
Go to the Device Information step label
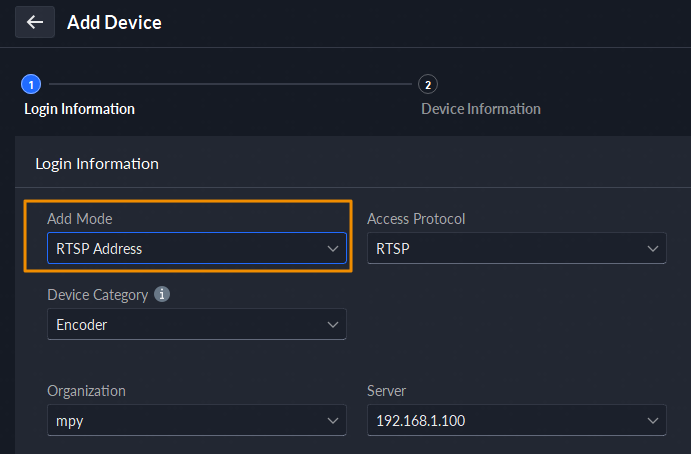(x=481, y=109)
